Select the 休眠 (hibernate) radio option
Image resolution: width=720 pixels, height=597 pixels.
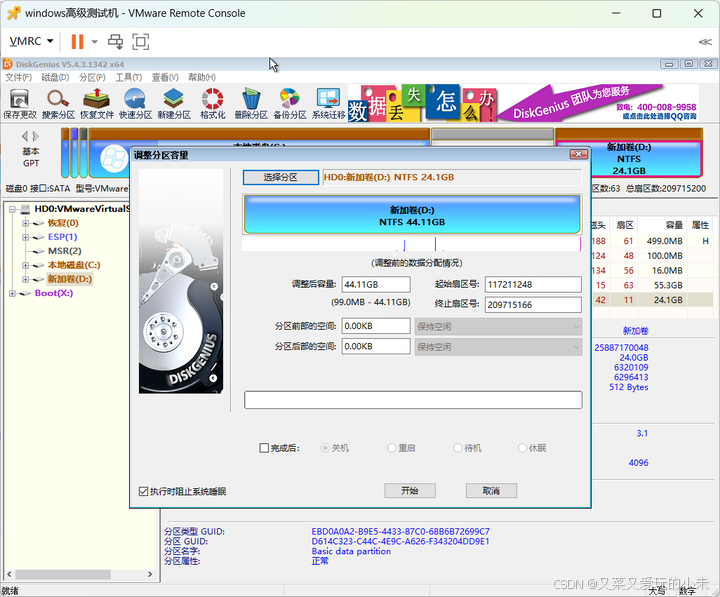[x=522, y=448]
